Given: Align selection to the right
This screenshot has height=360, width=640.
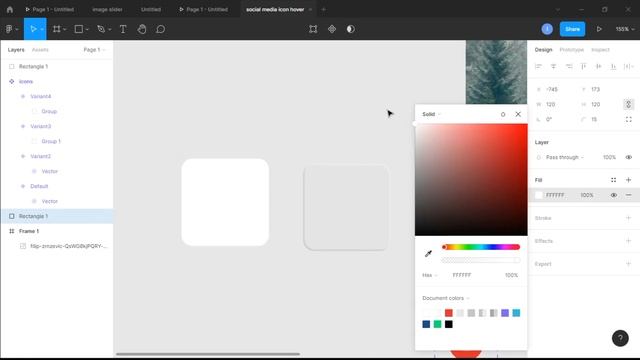Looking at the screenshot, I should tap(569, 67).
